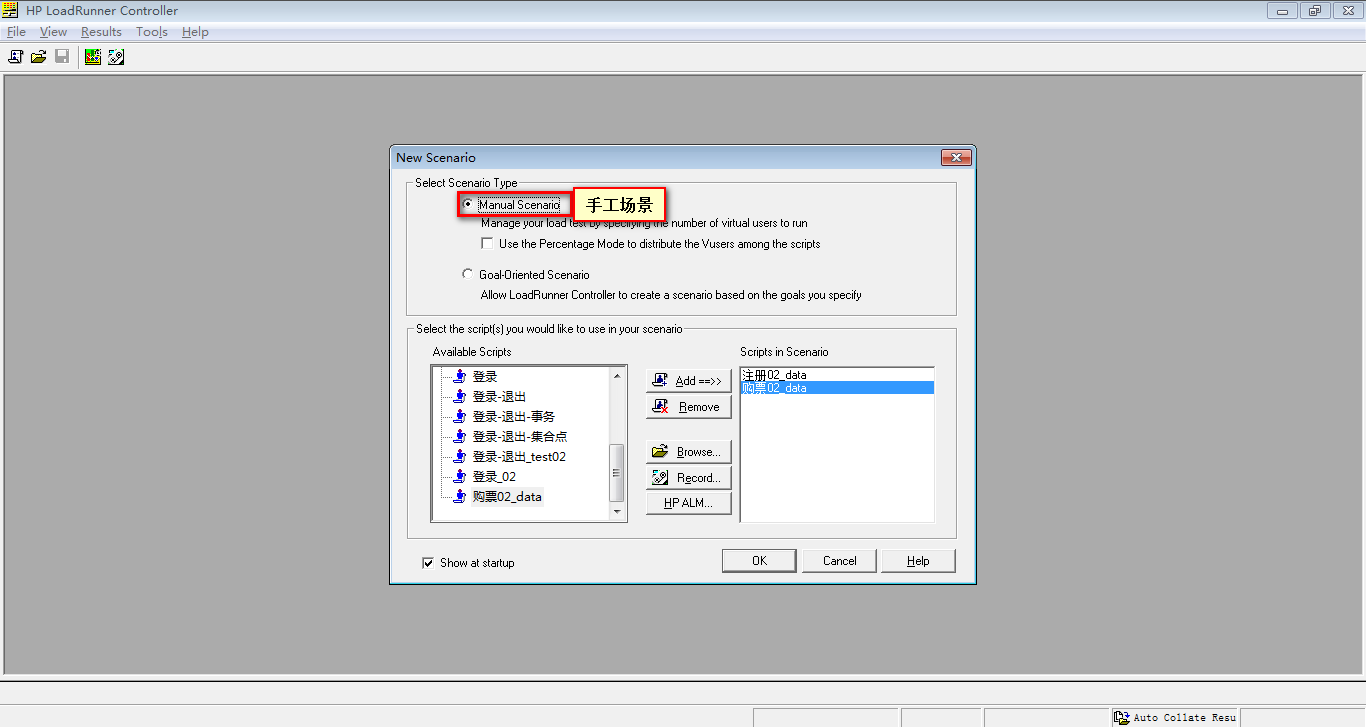Image resolution: width=1366 pixels, height=727 pixels.
Task: Select the 登录-退出-事务 script
Action: [x=513, y=416]
